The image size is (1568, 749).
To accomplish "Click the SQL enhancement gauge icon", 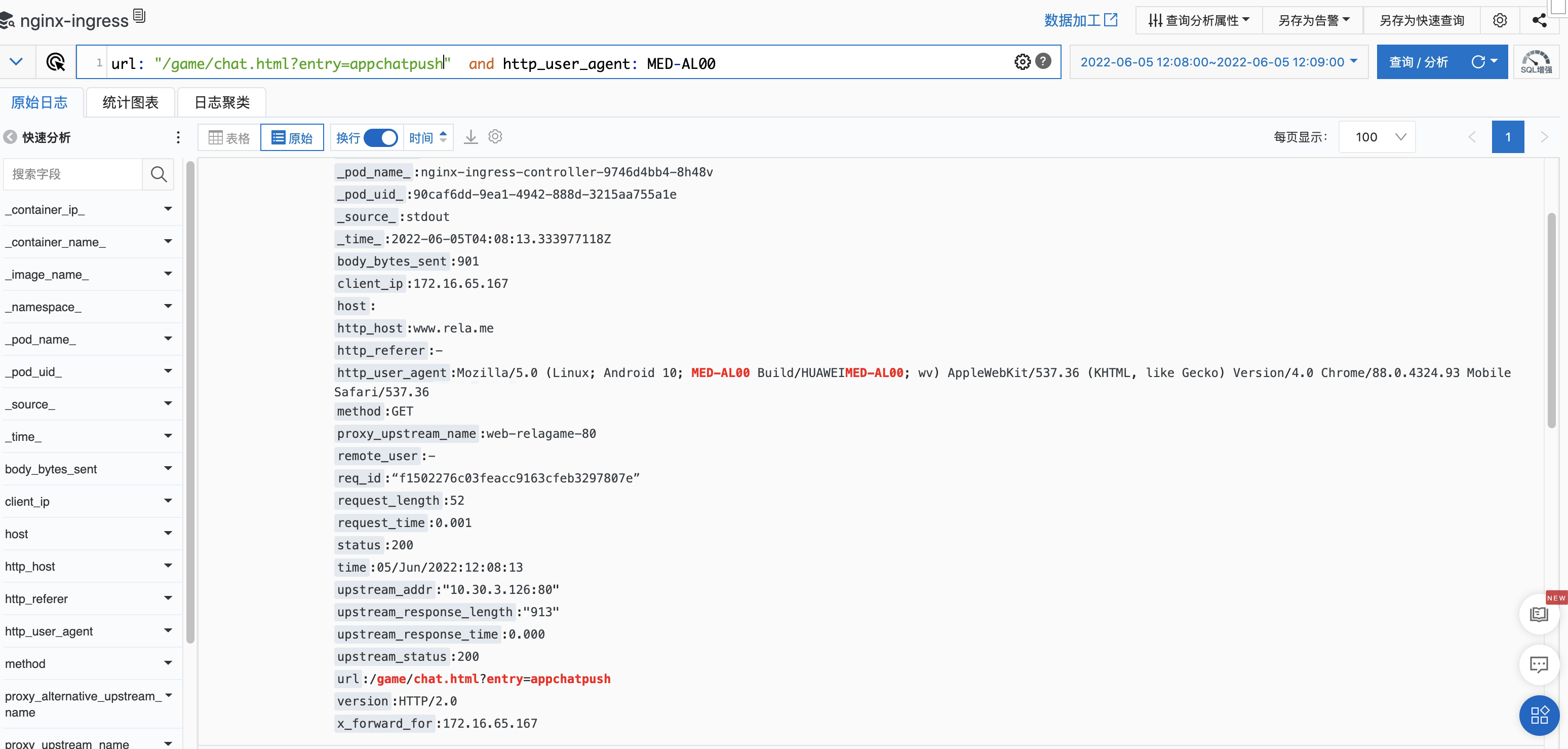I will 1536,62.
